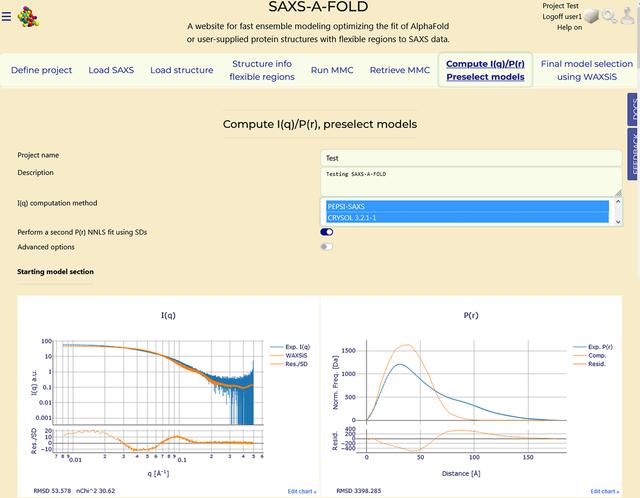Open the hamburger navigation menu

pyautogui.click(x=6, y=17)
